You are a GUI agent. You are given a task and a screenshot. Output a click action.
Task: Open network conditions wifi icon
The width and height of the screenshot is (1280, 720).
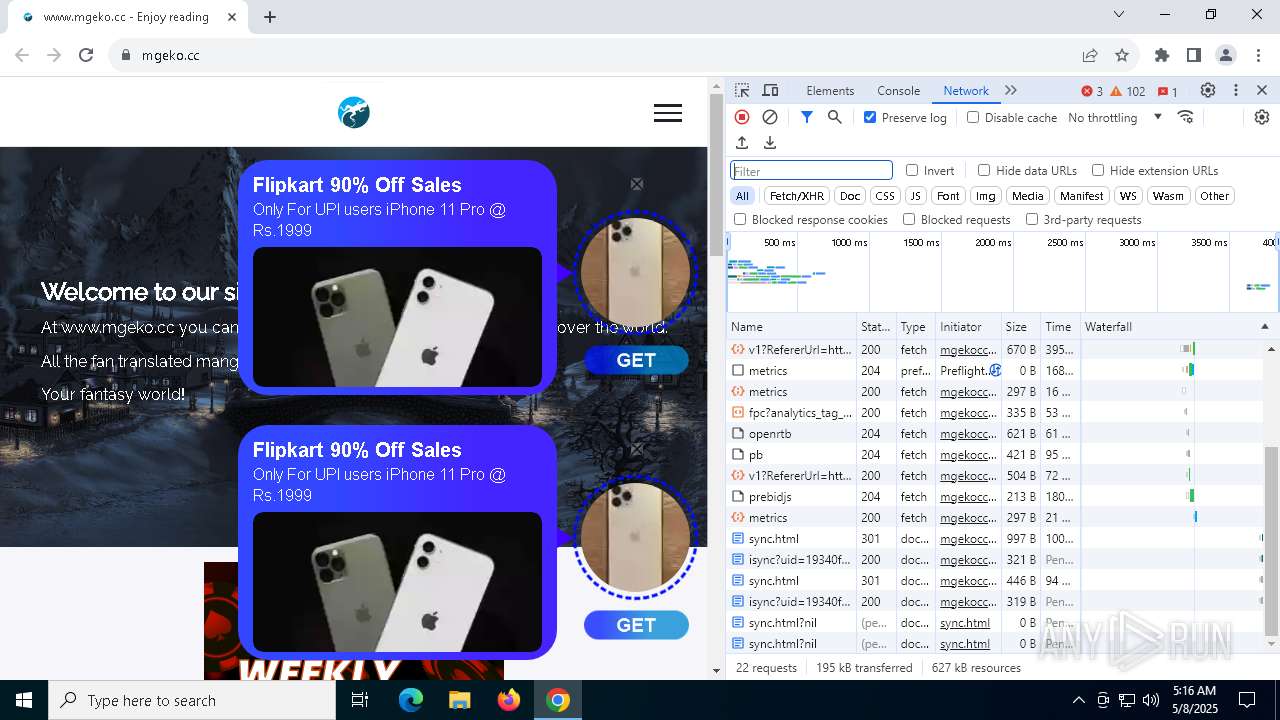click(1186, 117)
